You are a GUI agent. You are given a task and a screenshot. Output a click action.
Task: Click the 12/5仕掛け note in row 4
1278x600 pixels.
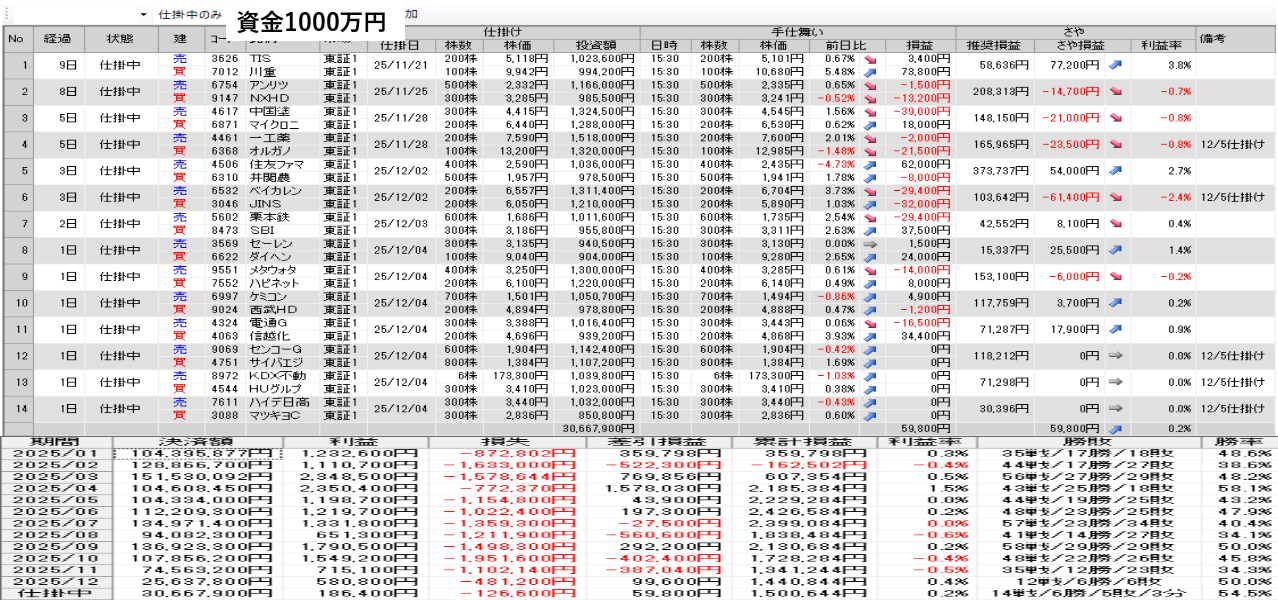pyautogui.click(x=1235, y=144)
